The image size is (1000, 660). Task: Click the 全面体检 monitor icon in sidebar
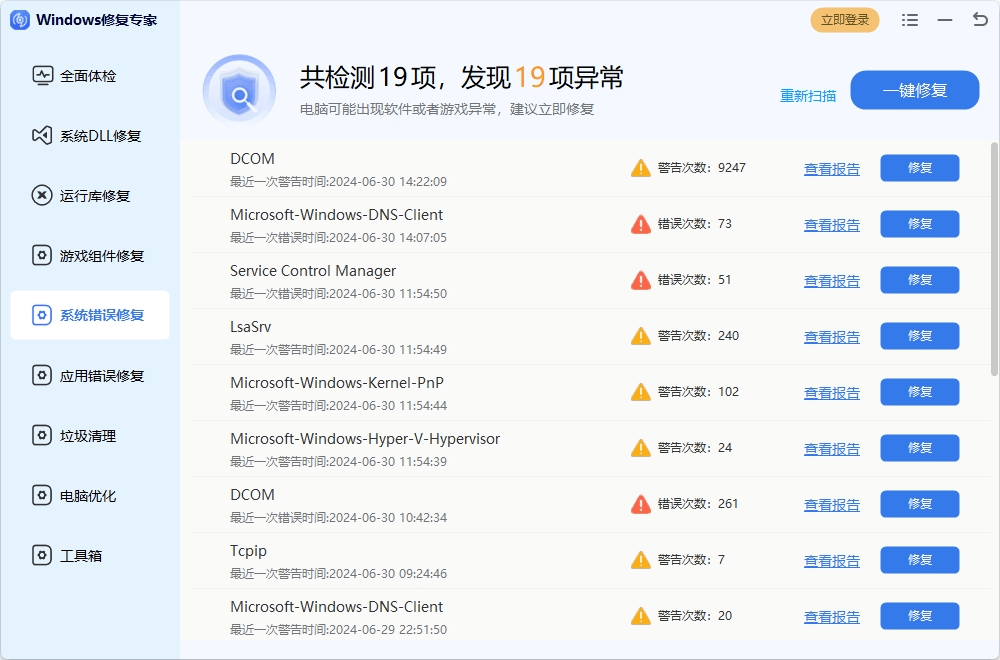[x=42, y=75]
